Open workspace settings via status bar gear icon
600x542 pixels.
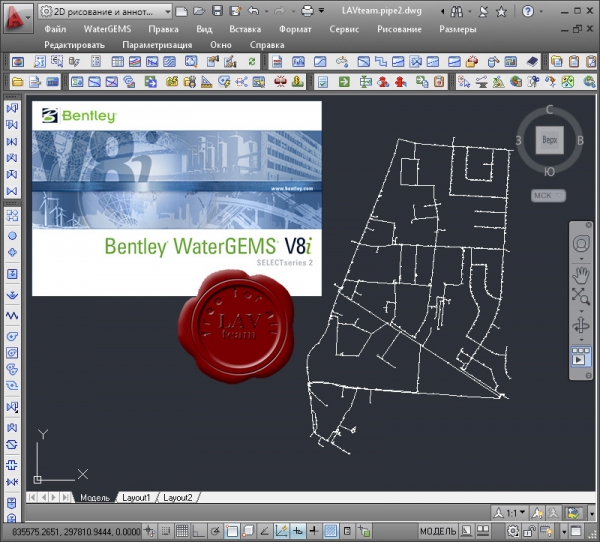point(513,531)
